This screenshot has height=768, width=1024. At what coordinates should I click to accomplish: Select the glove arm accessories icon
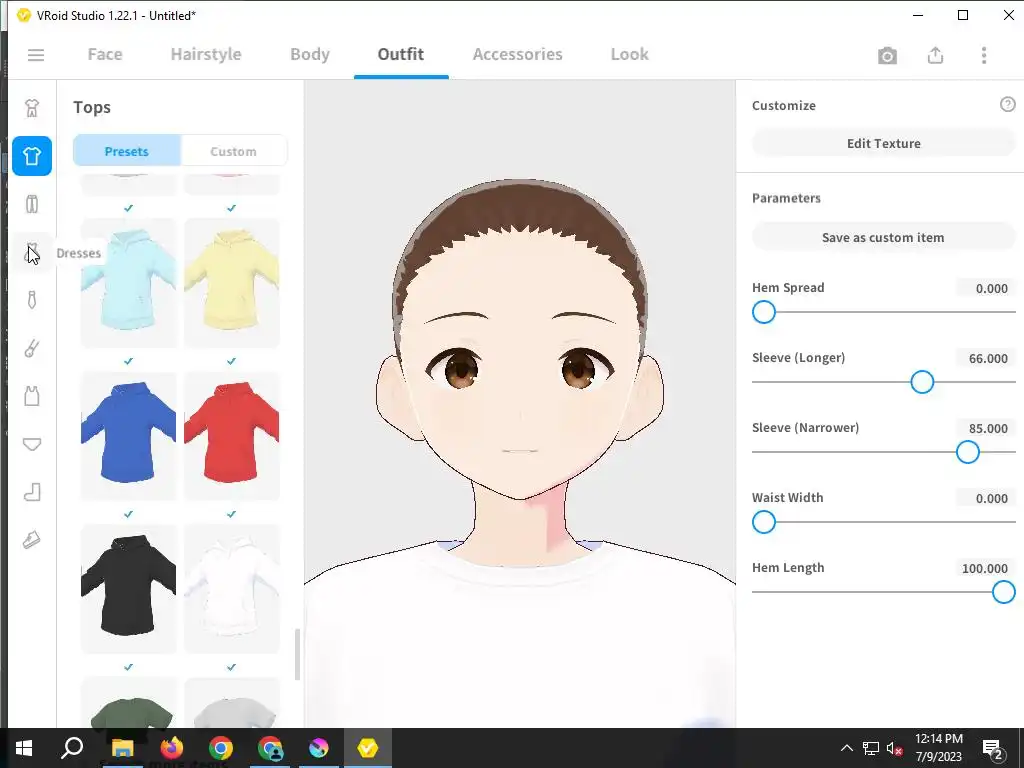32,348
